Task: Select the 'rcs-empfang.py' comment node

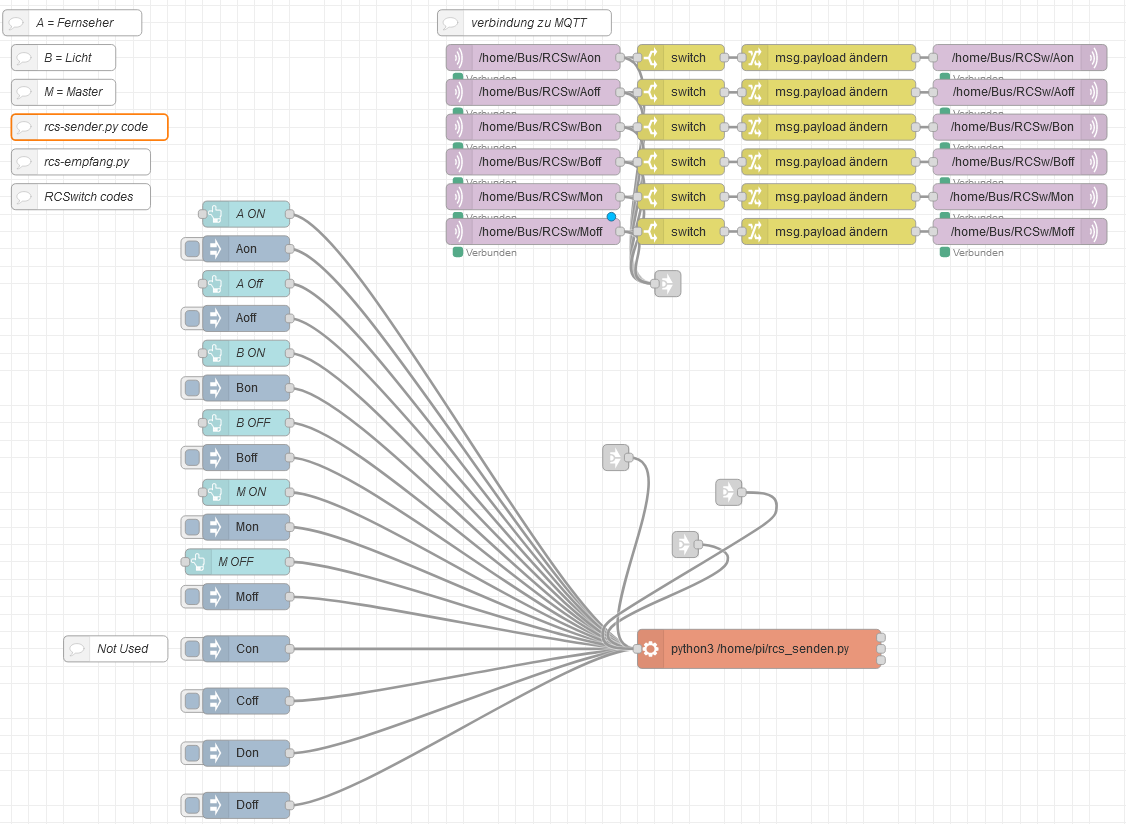Action: click(x=81, y=162)
